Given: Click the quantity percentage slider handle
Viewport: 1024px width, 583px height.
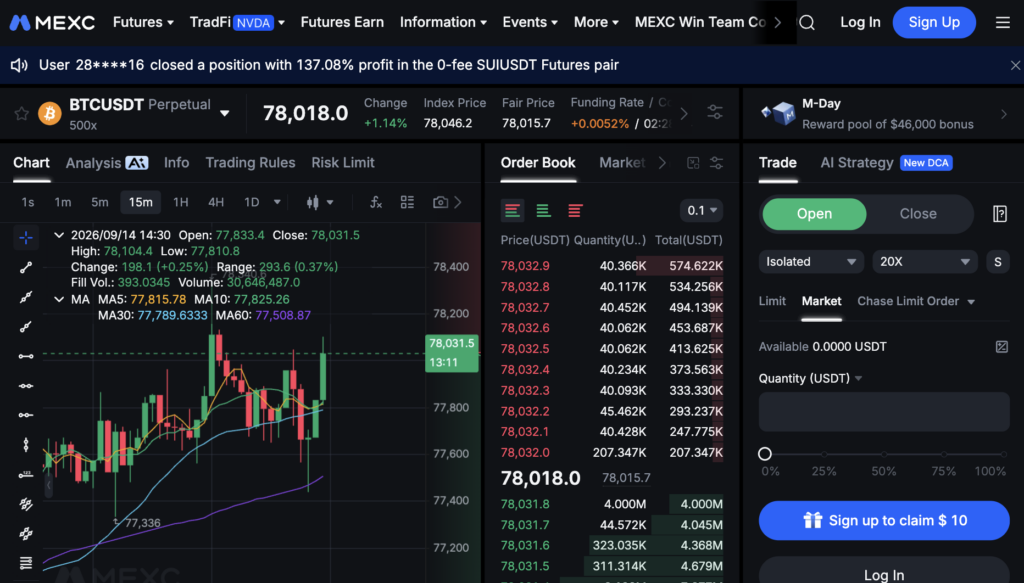Looking at the screenshot, I should point(765,454).
